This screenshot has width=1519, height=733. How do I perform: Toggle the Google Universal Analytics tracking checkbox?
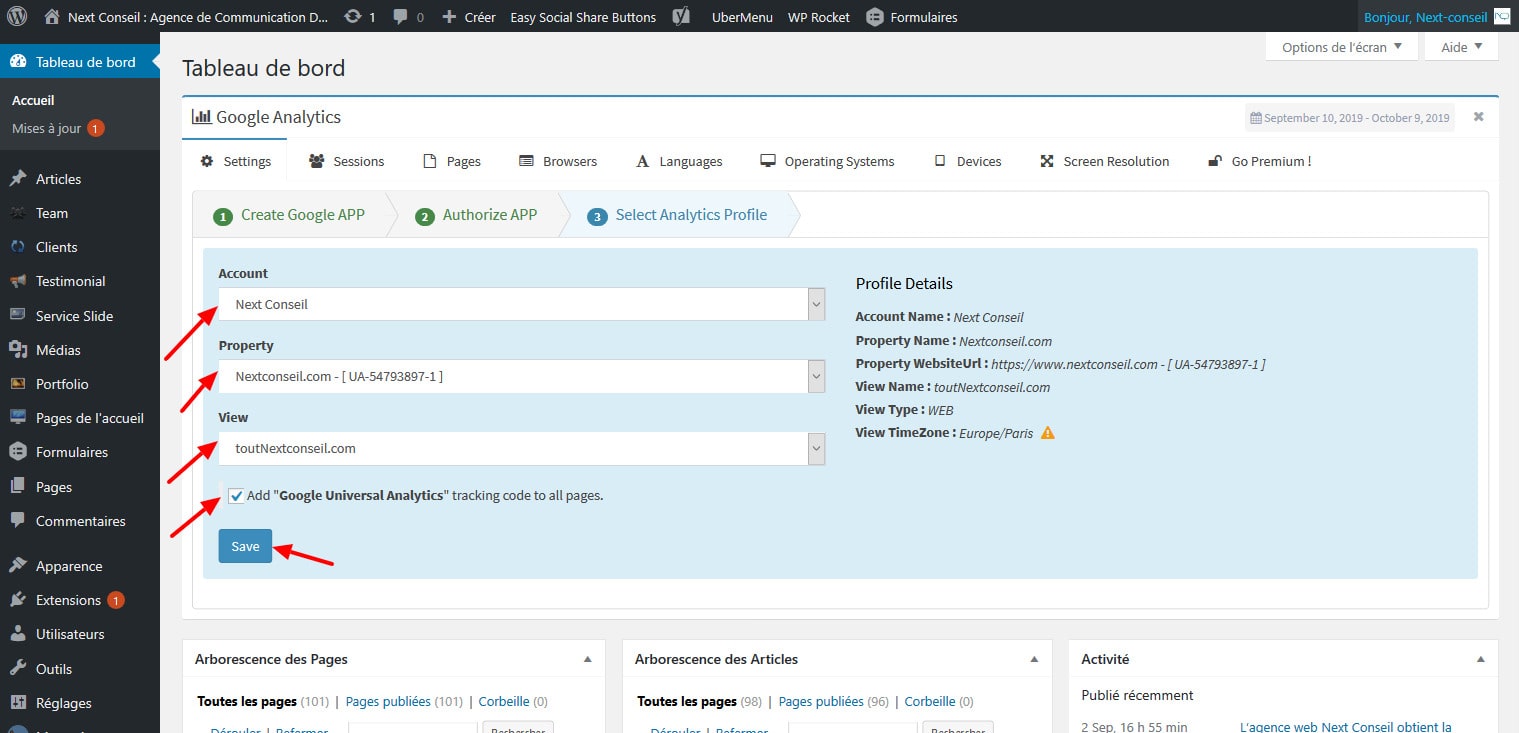[x=236, y=495]
